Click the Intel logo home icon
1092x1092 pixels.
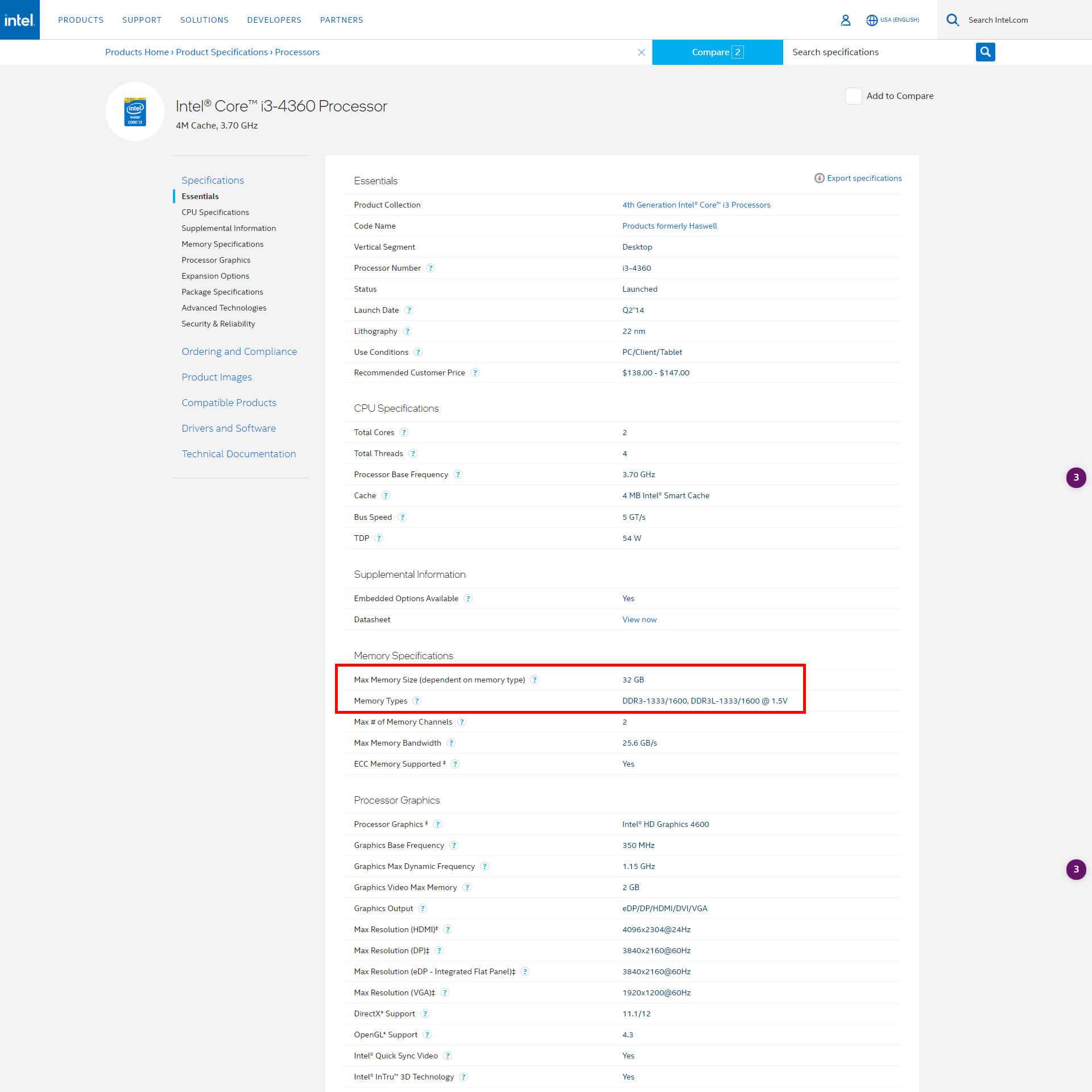pyautogui.click(x=19, y=20)
